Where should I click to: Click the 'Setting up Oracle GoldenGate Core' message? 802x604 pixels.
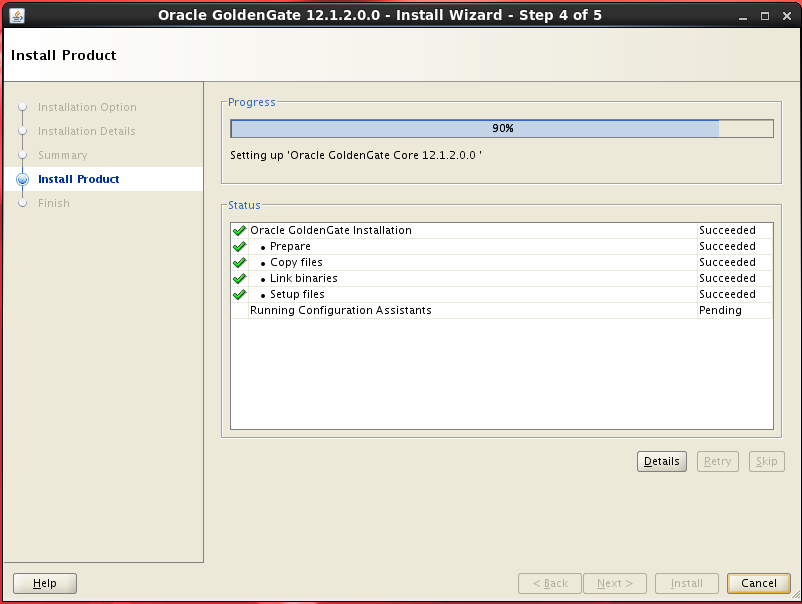click(x=356, y=155)
